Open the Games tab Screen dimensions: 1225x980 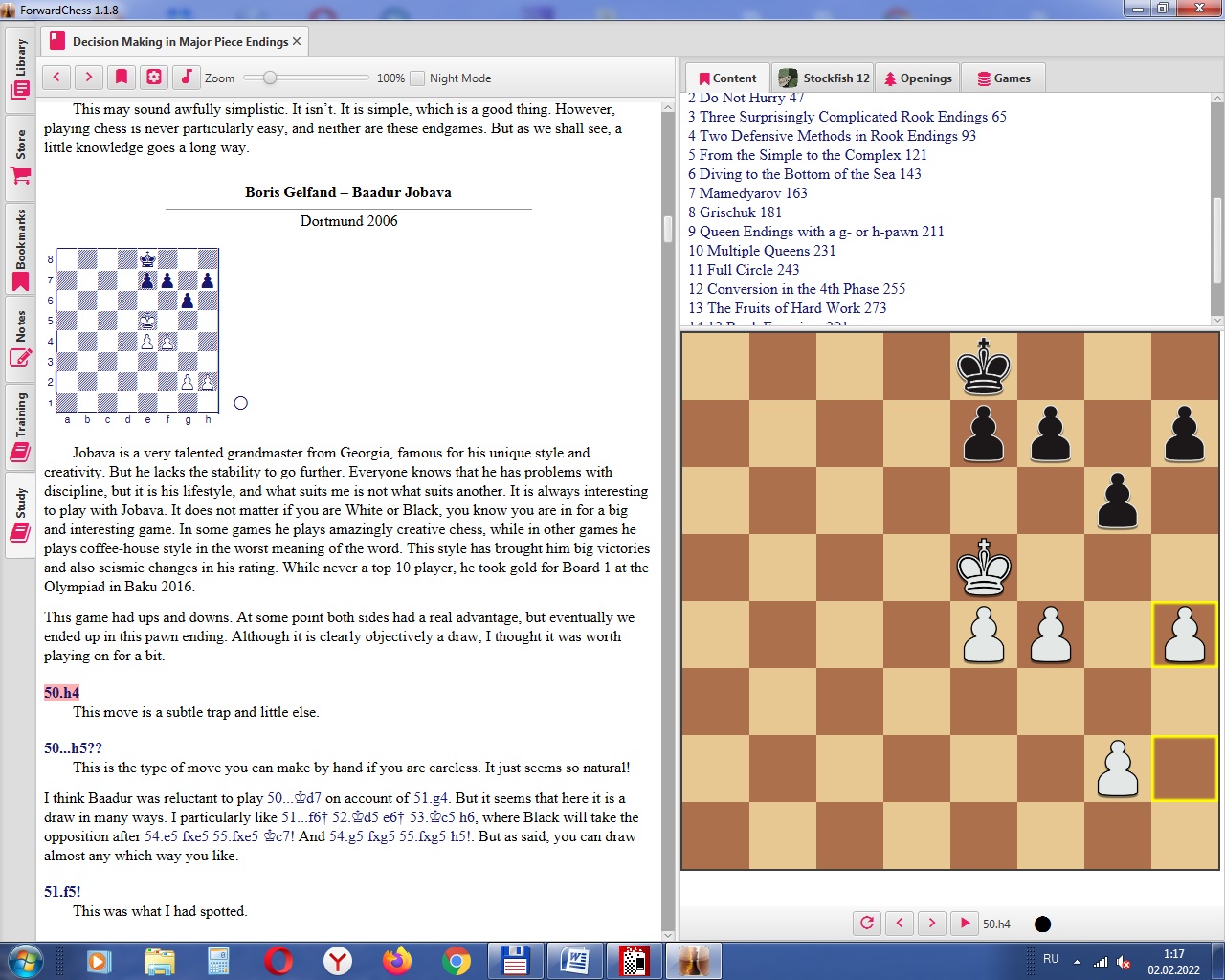coord(1003,78)
